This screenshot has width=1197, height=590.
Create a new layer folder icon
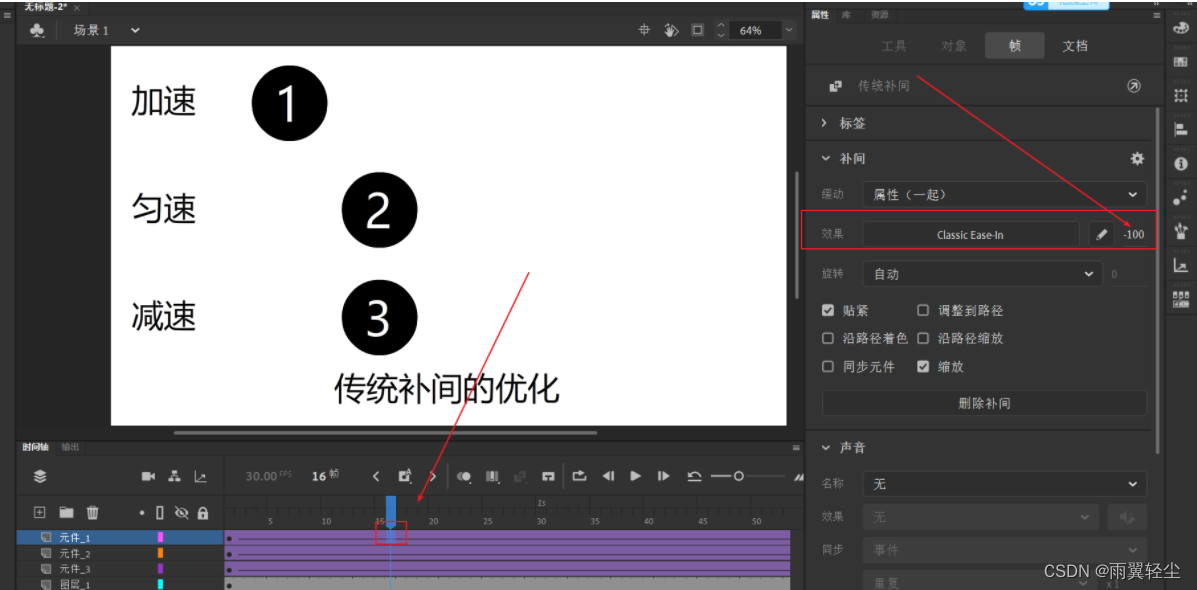point(66,512)
